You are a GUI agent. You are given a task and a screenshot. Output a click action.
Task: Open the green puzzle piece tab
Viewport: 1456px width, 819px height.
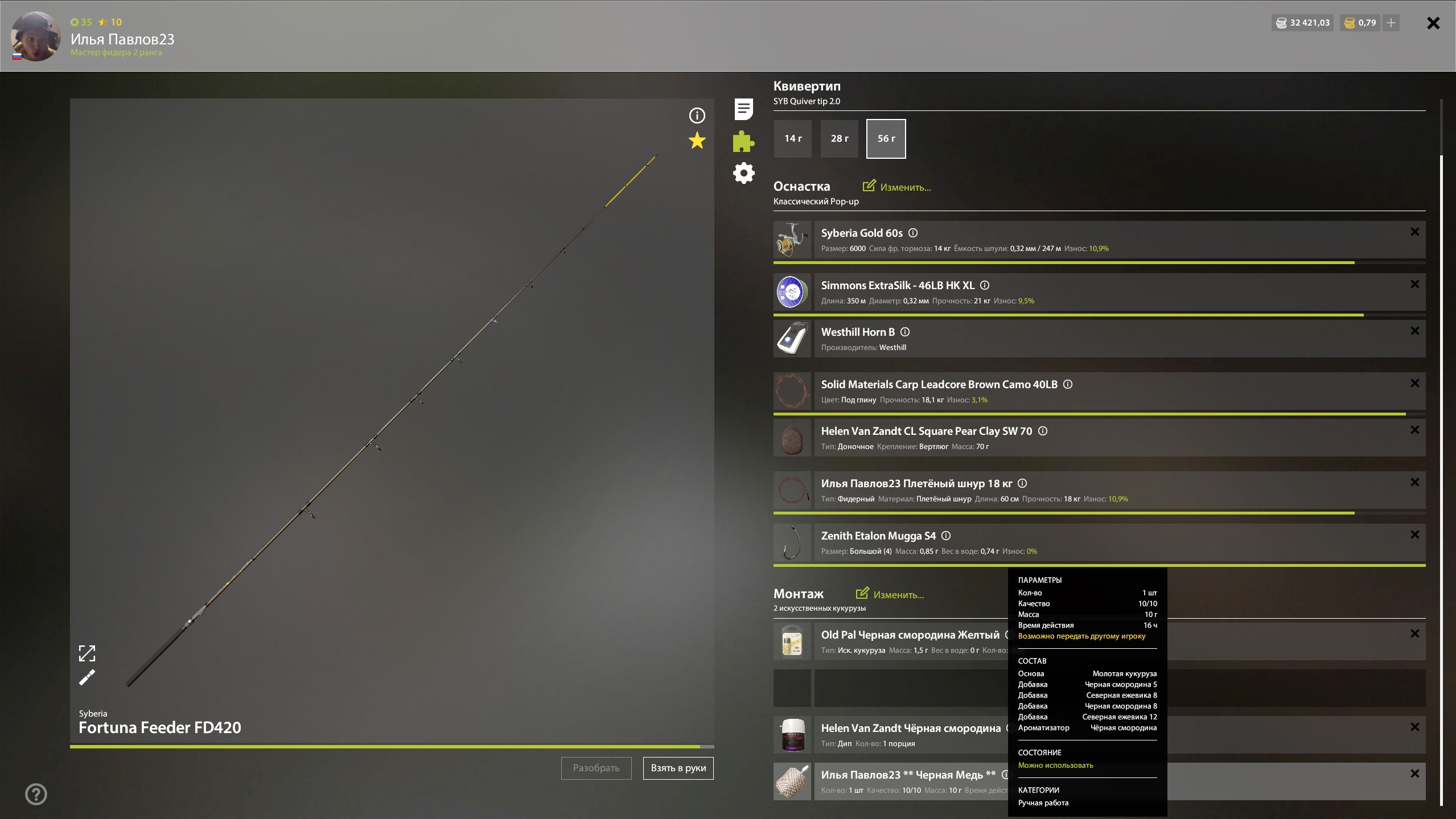(743, 141)
